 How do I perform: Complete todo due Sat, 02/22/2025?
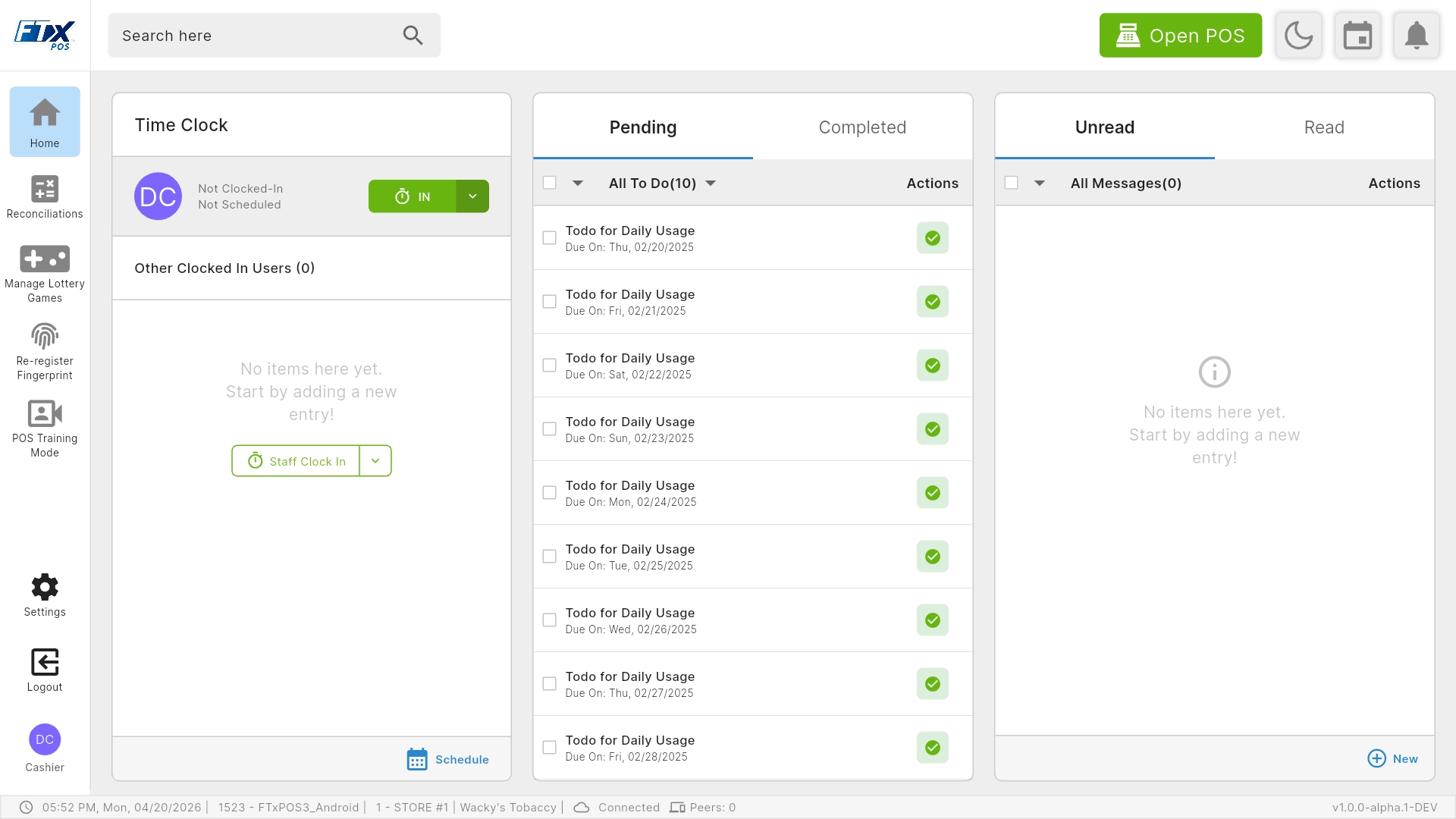[932, 366]
